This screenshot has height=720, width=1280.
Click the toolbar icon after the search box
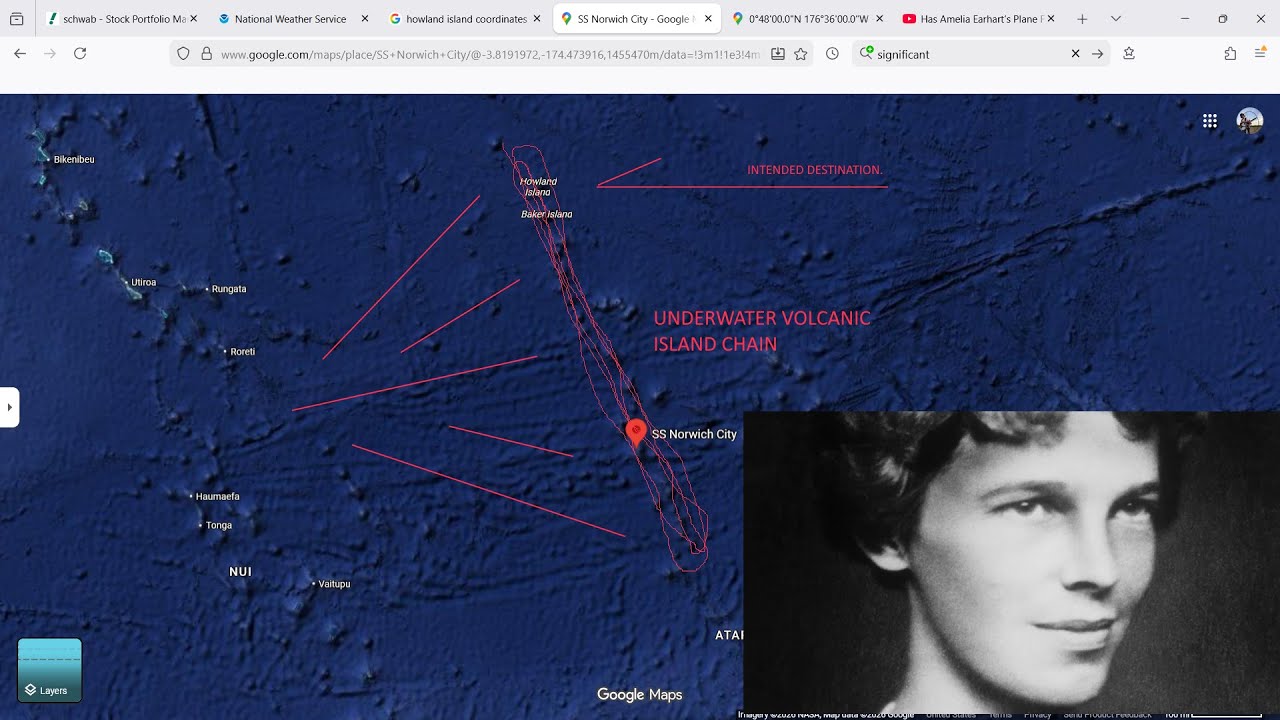[1129, 54]
